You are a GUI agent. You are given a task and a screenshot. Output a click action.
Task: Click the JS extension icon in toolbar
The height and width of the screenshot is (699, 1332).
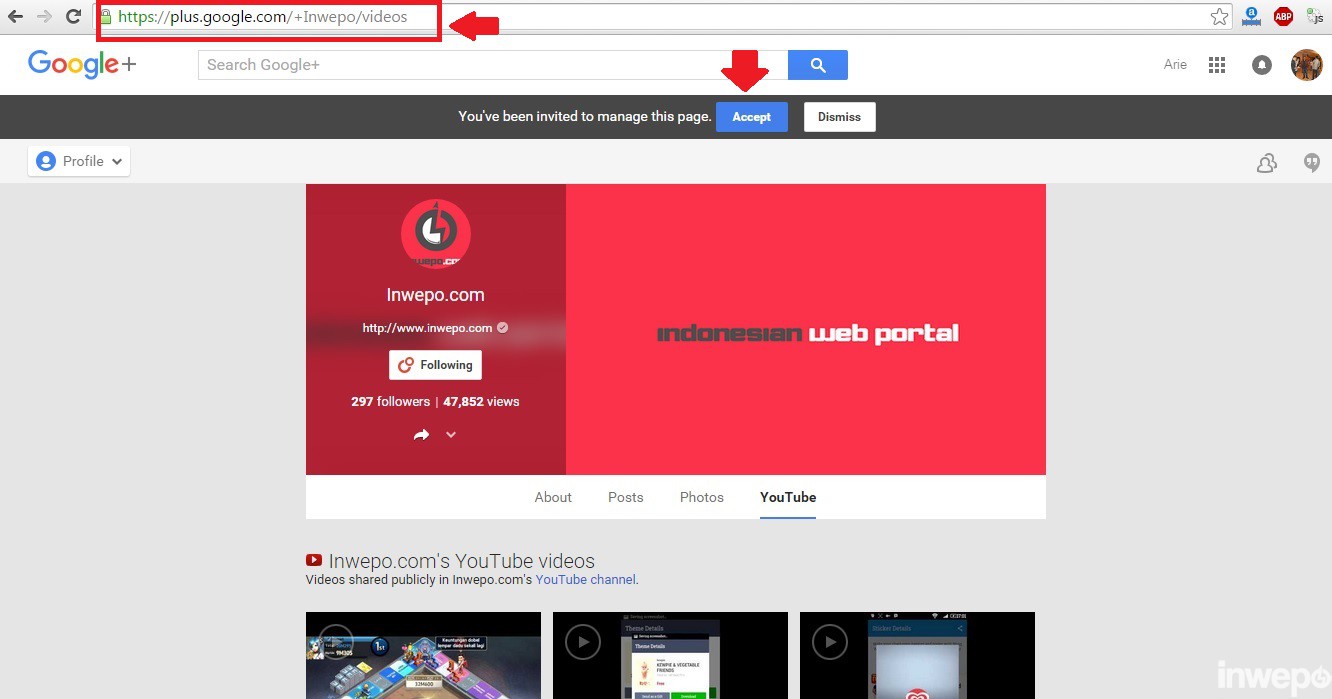[1315, 16]
